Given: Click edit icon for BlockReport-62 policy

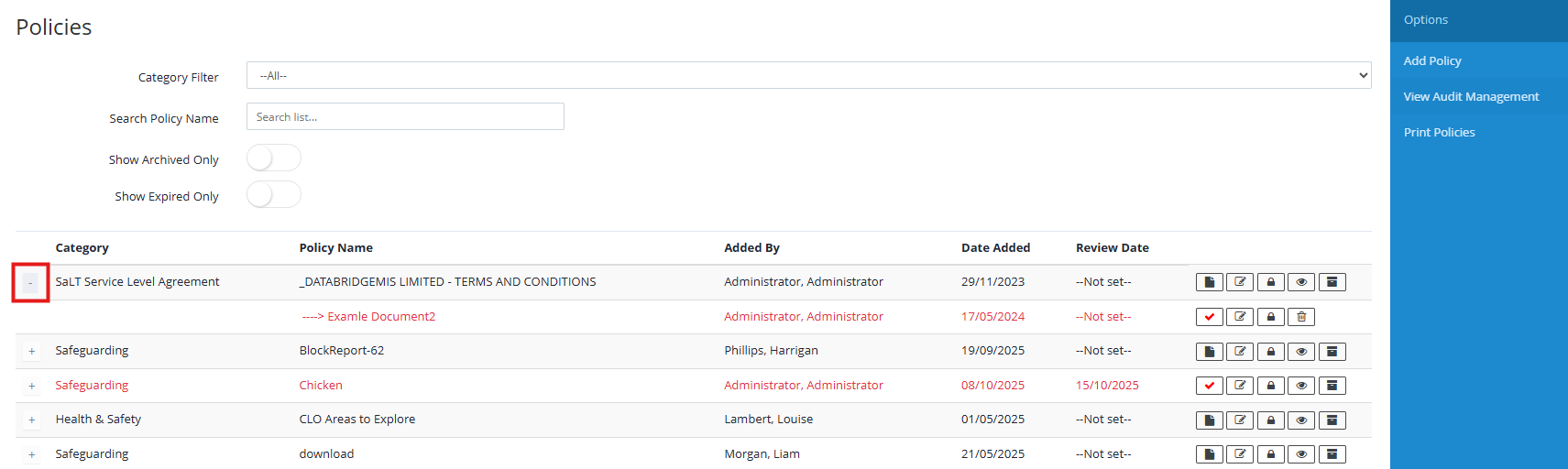Looking at the screenshot, I should coord(1240,351).
